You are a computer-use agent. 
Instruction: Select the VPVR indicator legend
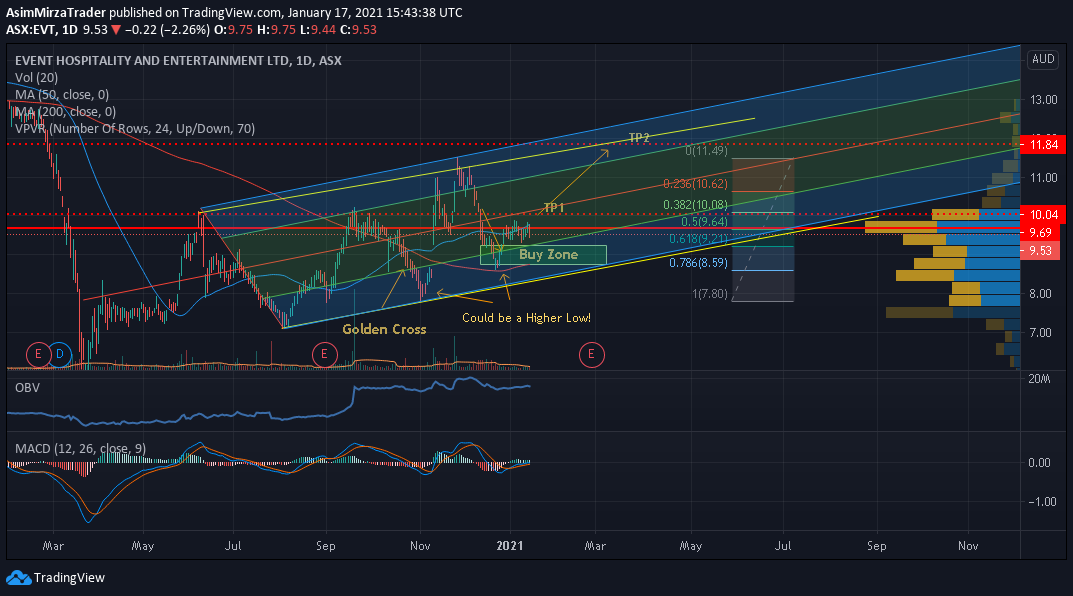click(x=135, y=129)
